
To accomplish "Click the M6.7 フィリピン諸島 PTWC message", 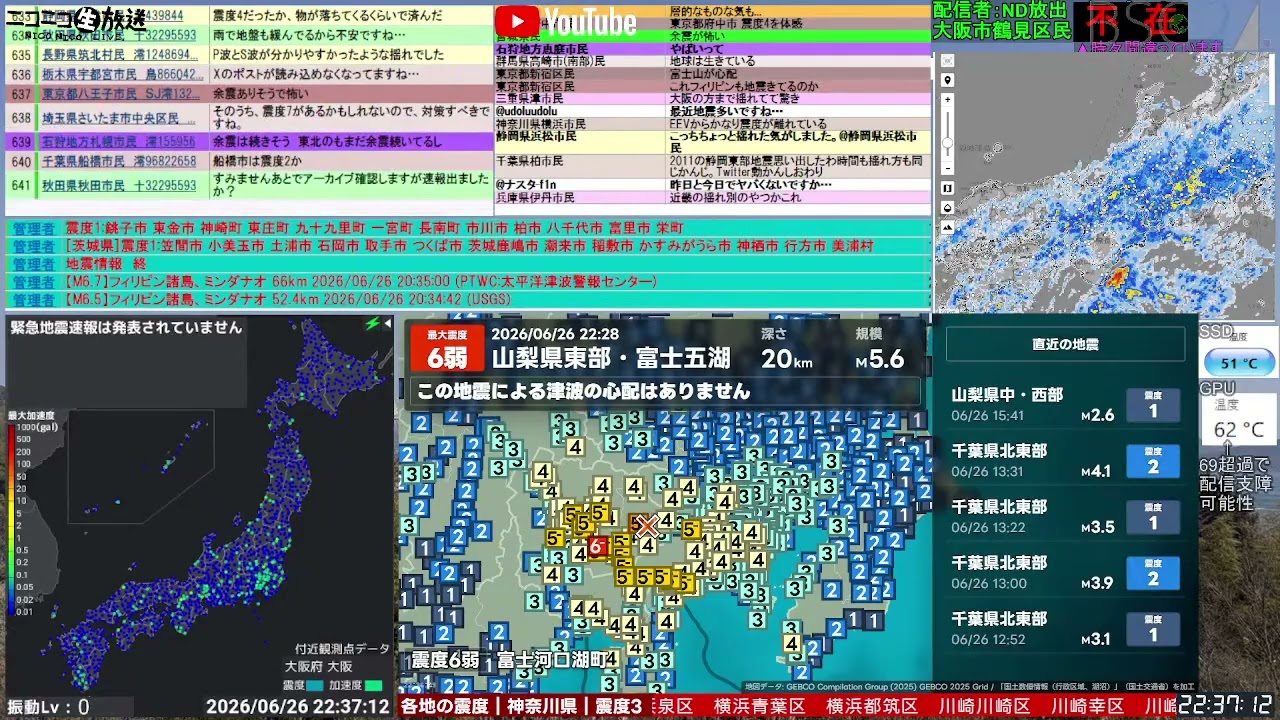I will (361, 282).
